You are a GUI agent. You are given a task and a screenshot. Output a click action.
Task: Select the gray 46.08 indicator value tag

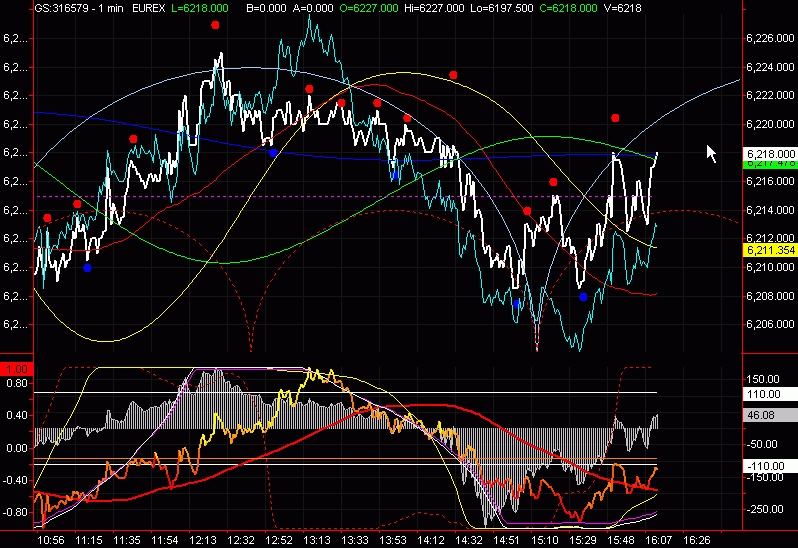(770, 415)
